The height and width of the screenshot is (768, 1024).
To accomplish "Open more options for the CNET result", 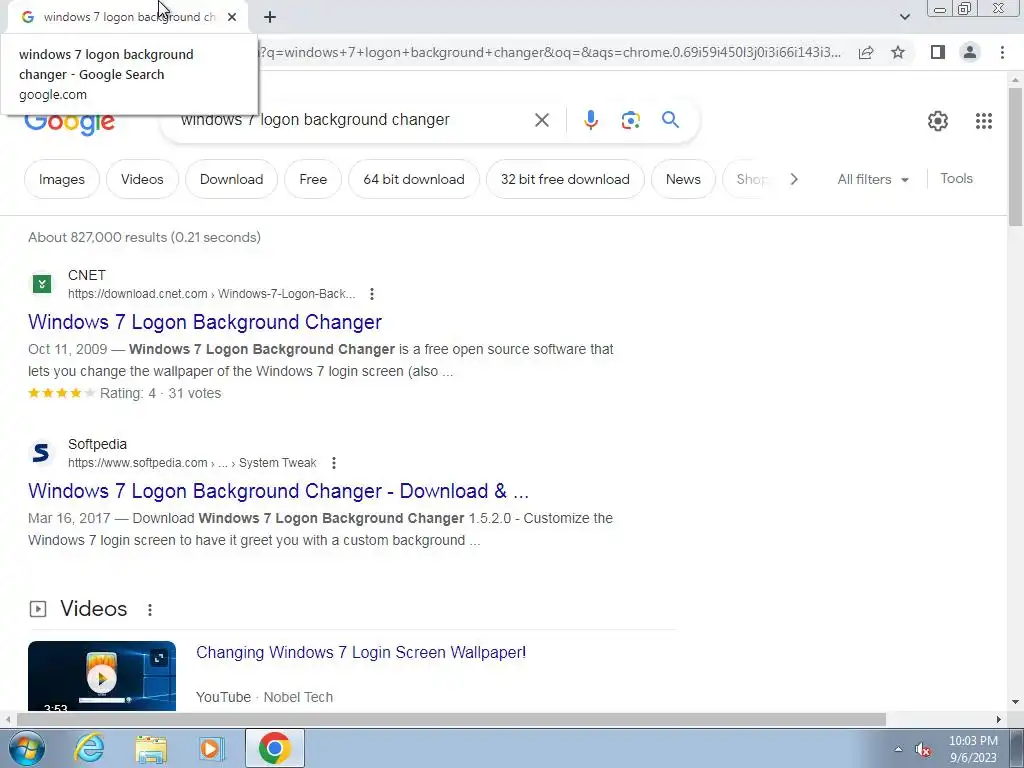I will click(x=372, y=294).
